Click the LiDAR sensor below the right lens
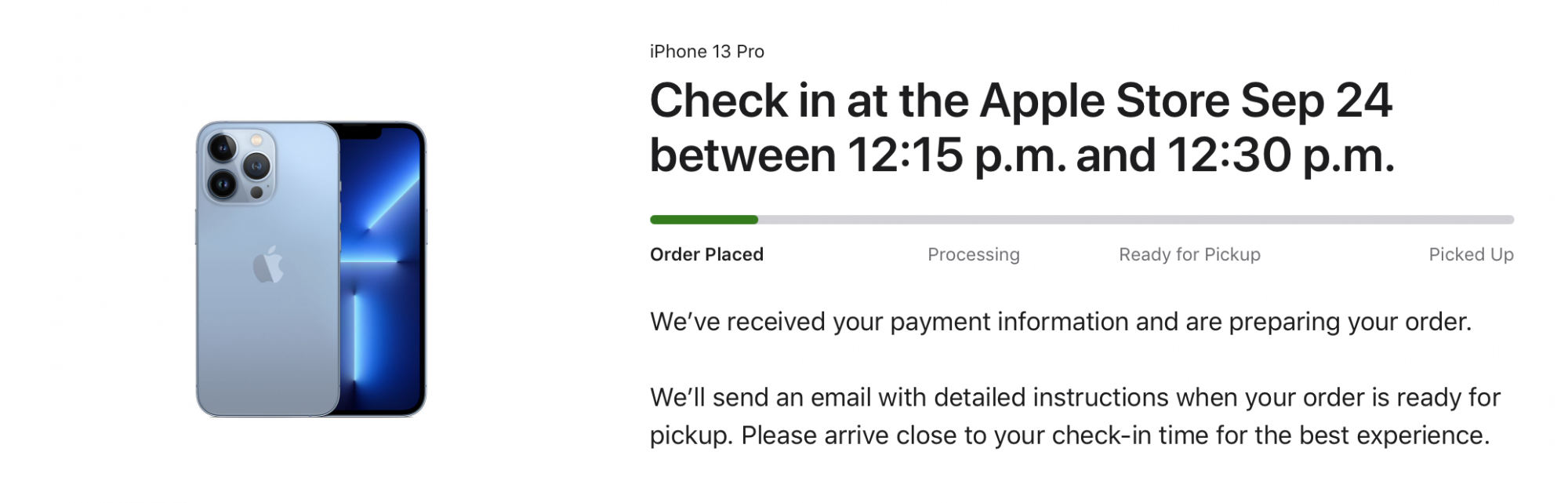Viewport: 1568px width, 503px height. click(256, 192)
